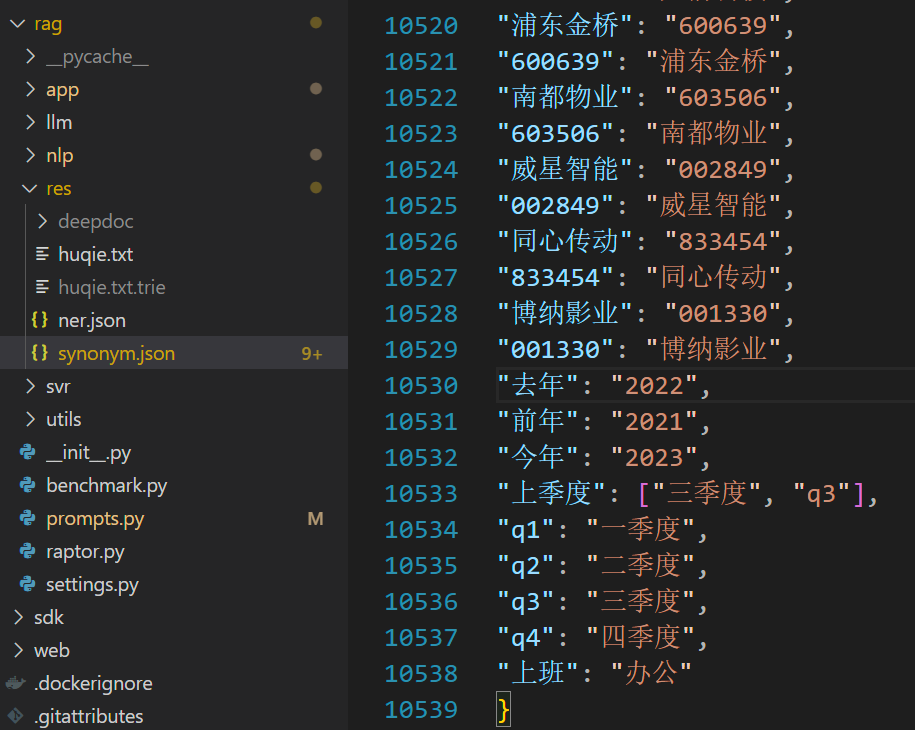Collapse the rag folder chevron
This screenshot has width=915, height=730.
(x=18, y=24)
